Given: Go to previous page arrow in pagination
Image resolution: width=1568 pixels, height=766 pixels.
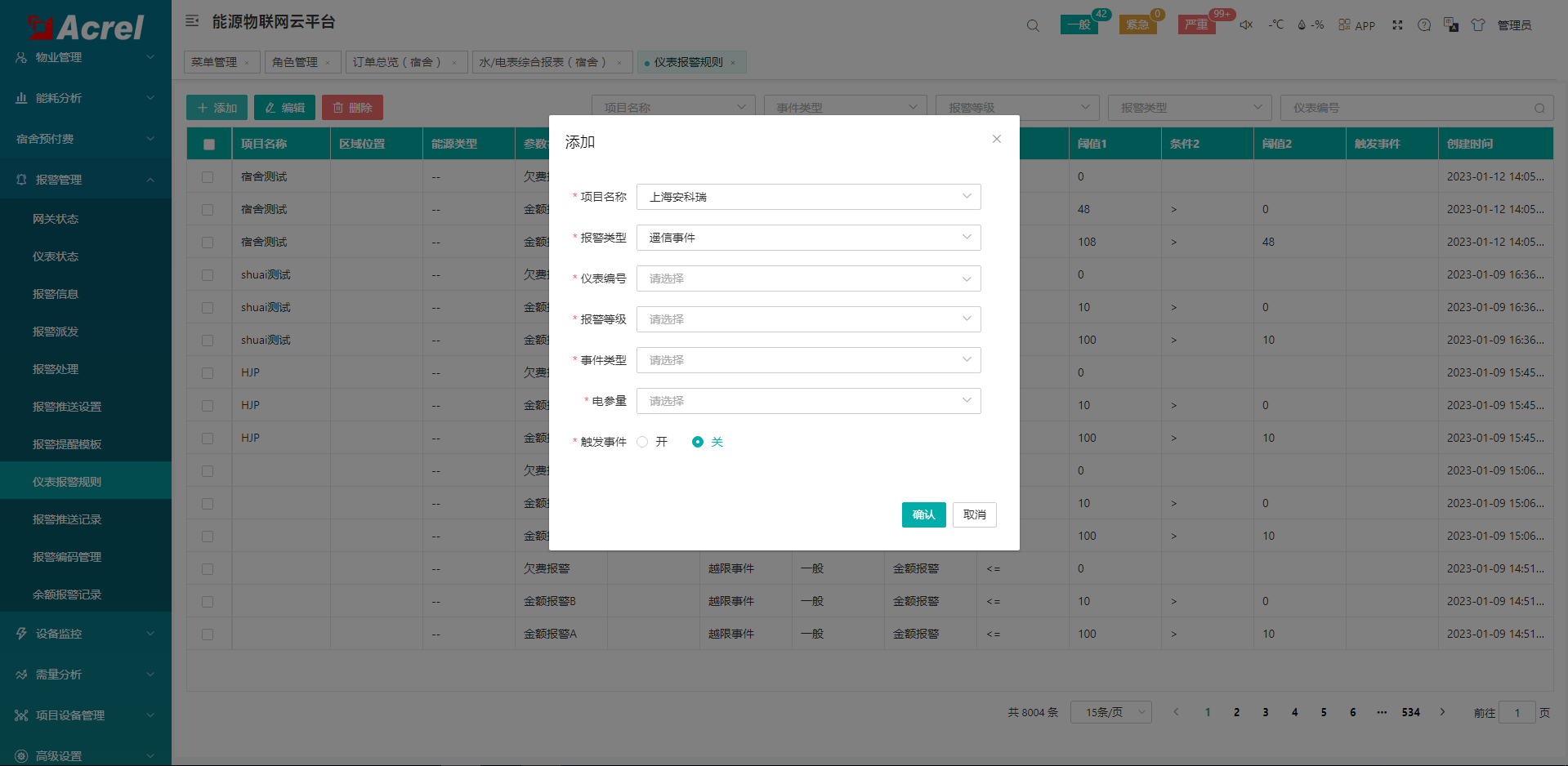Looking at the screenshot, I should [1177, 712].
